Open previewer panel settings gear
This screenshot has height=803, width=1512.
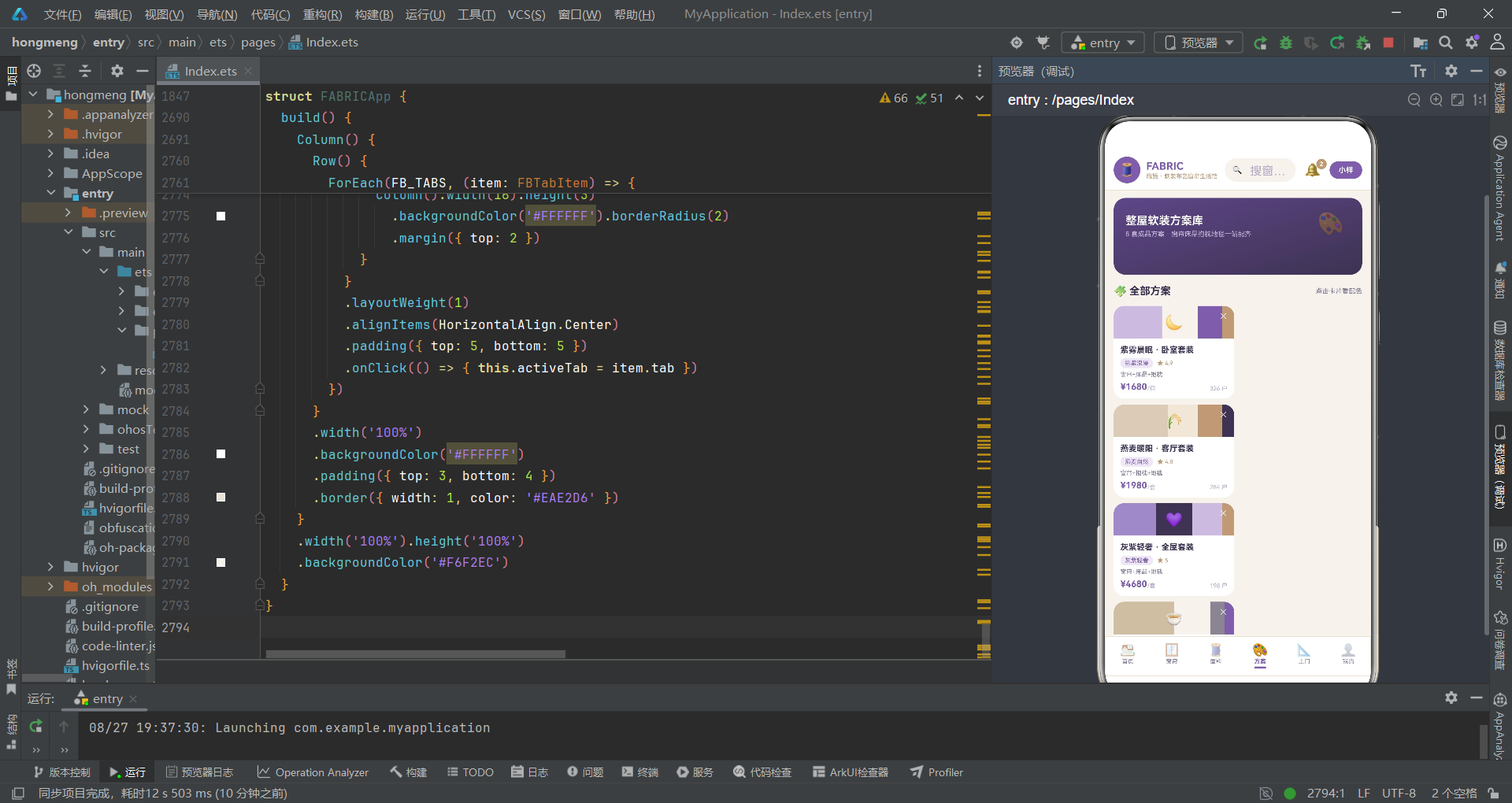[x=1451, y=71]
